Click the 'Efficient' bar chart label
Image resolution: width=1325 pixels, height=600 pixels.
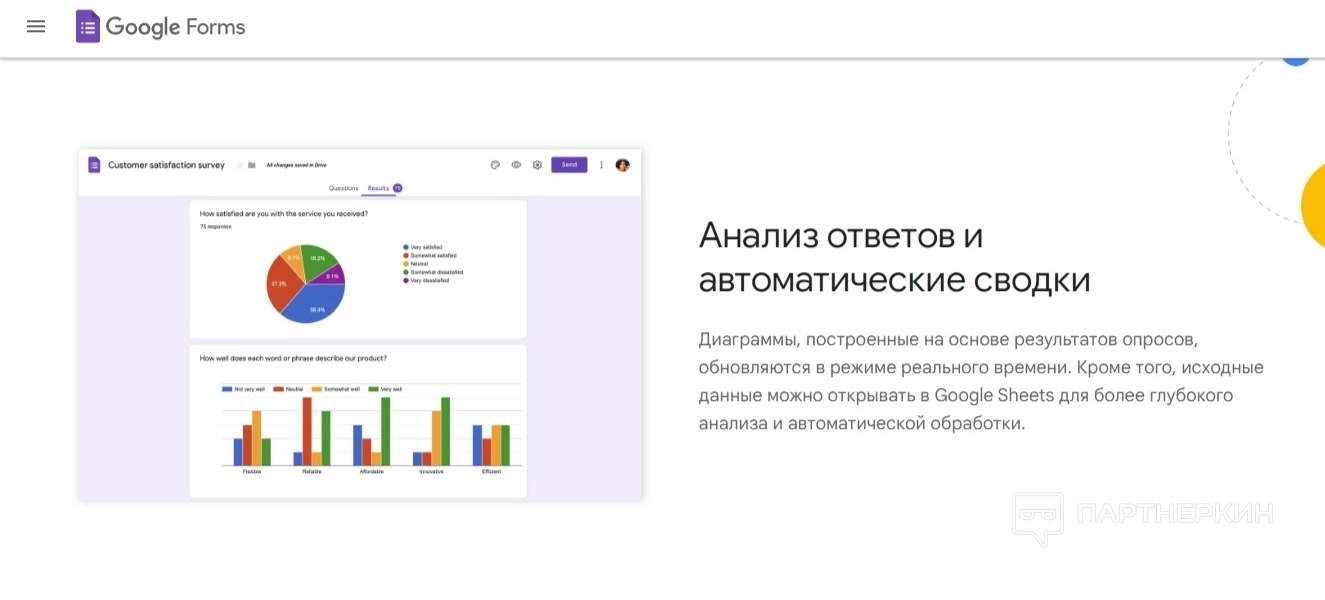pyautogui.click(x=491, y=471)
